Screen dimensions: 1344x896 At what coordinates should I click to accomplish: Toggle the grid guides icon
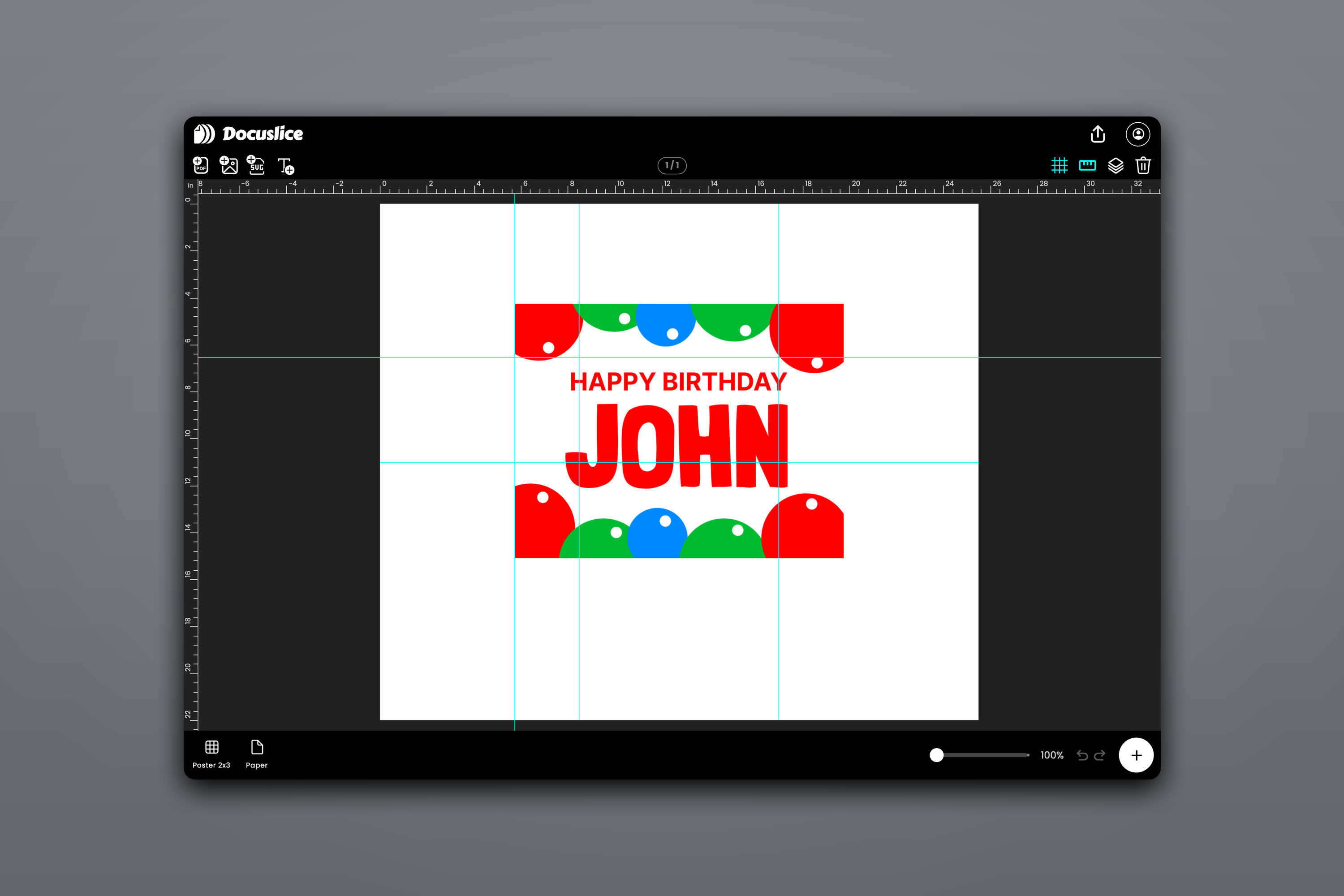(x=1060, y=166)
